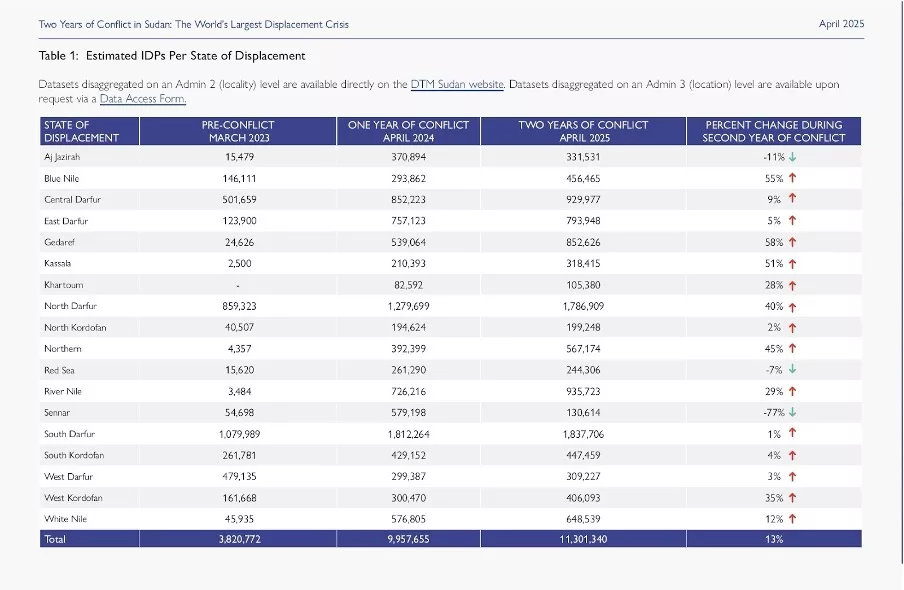The width and height of the screenshot is (904, 590).
Task: Click the red up arrow for White Nile
Action: tap(793, 519)
